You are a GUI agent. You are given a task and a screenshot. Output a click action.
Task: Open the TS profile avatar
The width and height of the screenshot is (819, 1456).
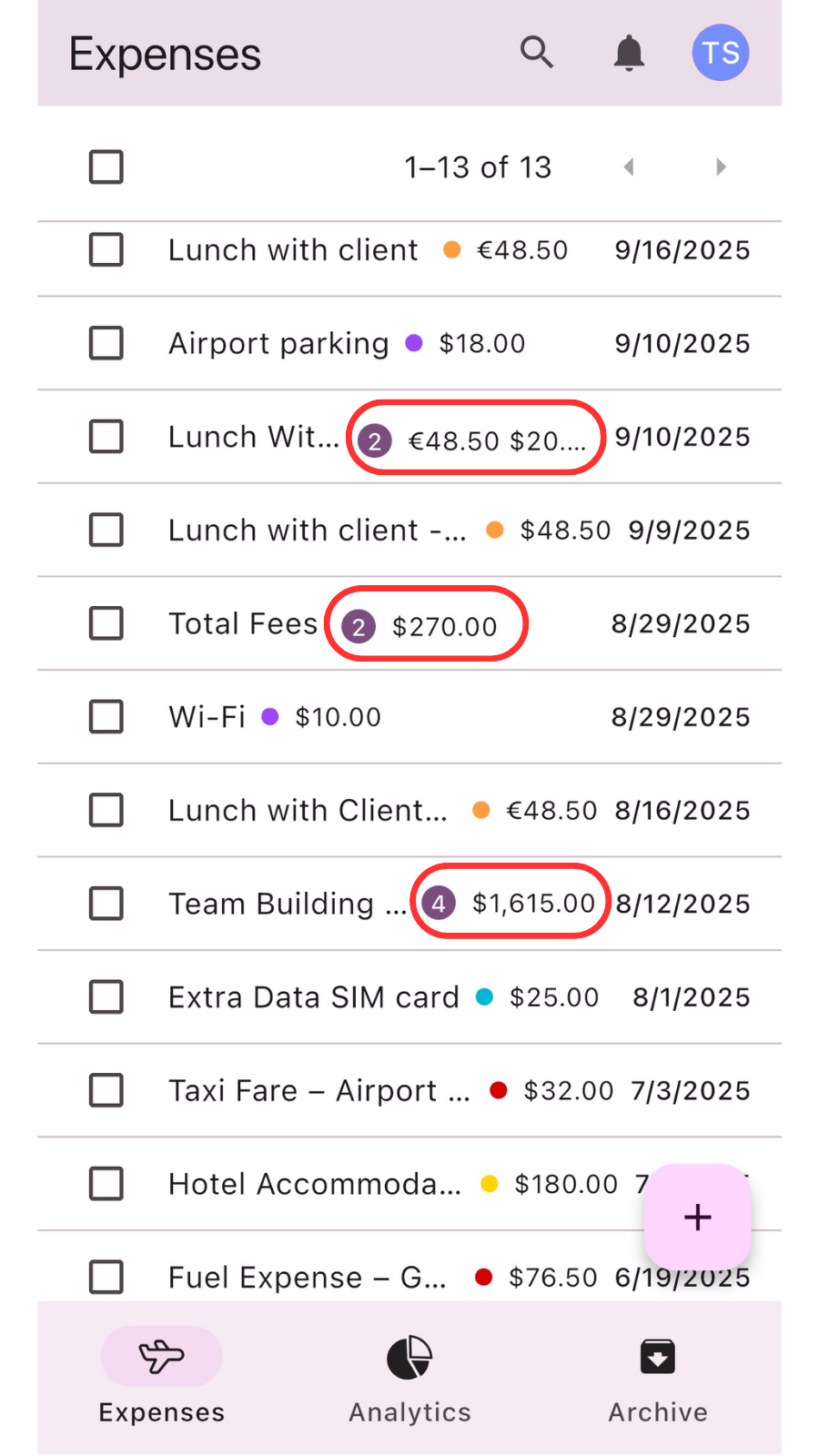pyautogui.click(x=721, y=53)
